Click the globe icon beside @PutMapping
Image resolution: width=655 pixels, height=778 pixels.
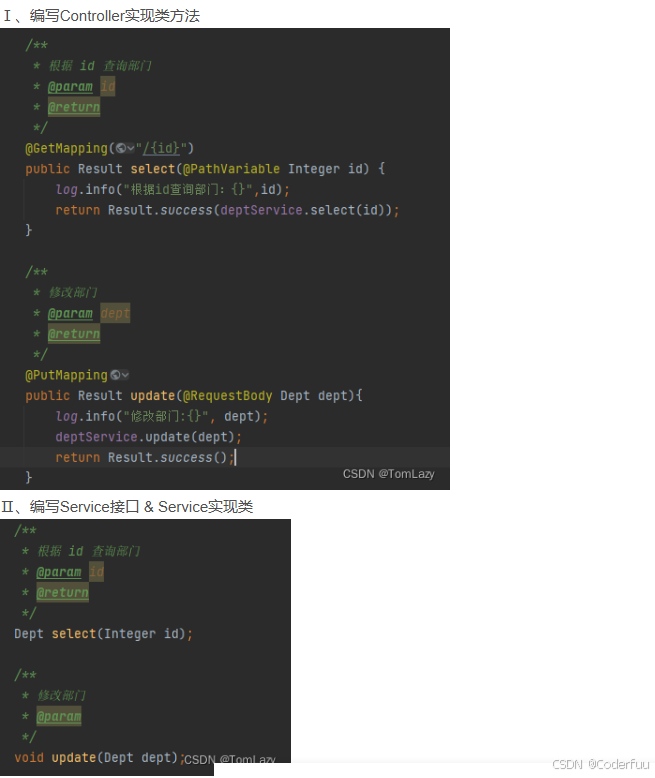click(x=115, y=375)
